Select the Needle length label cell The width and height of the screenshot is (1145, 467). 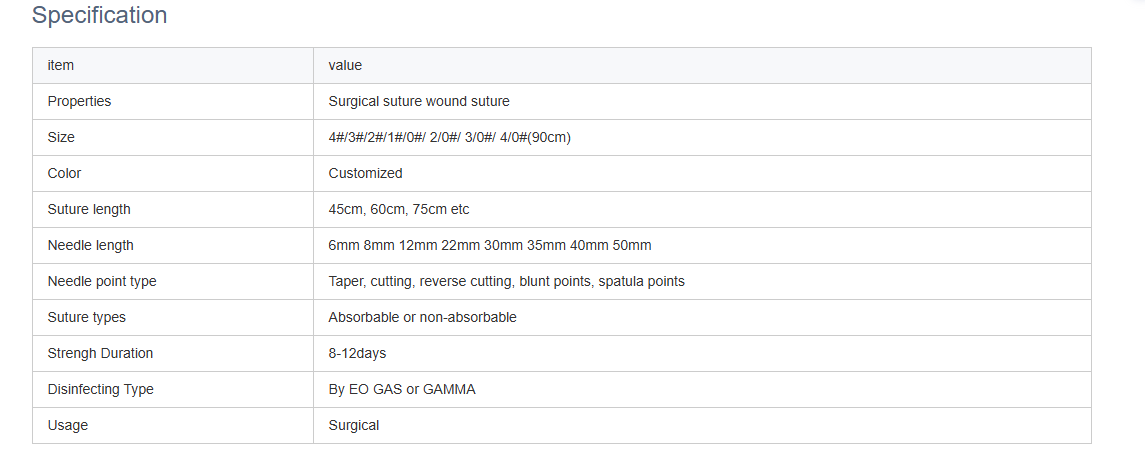90,245
